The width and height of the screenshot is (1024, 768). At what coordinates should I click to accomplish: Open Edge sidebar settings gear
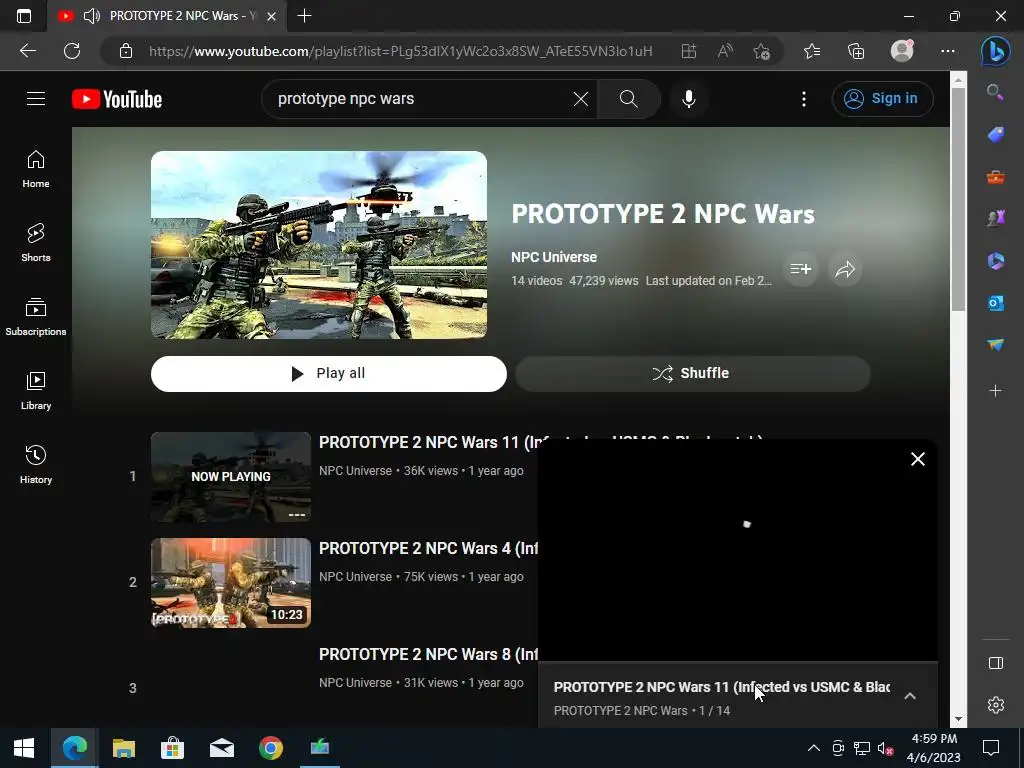click(995, 705)
